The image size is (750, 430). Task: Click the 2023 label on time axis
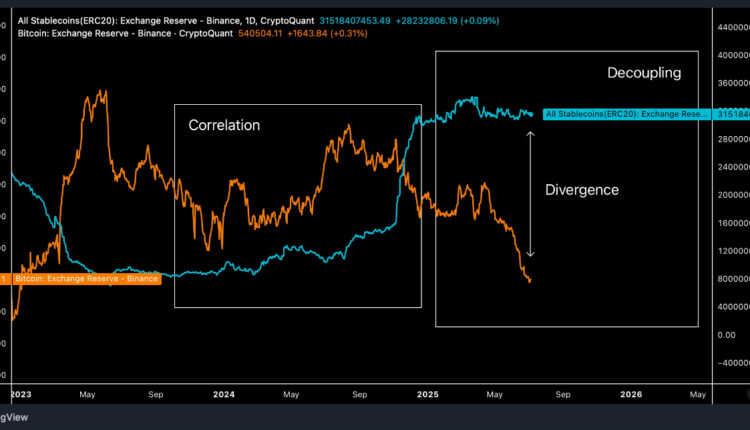click(x=20, y=395)
